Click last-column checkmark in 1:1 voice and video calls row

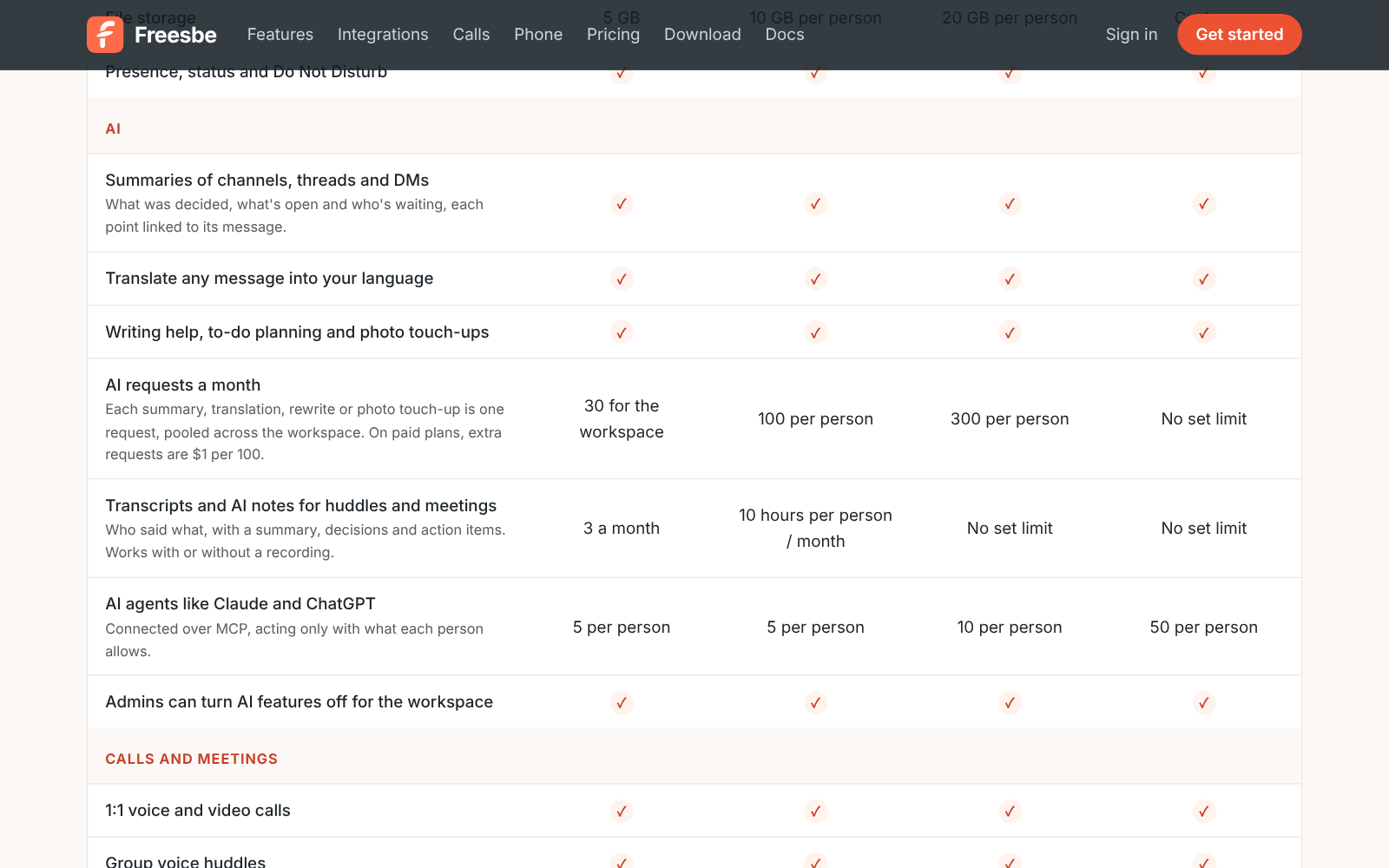[1204, 812]
